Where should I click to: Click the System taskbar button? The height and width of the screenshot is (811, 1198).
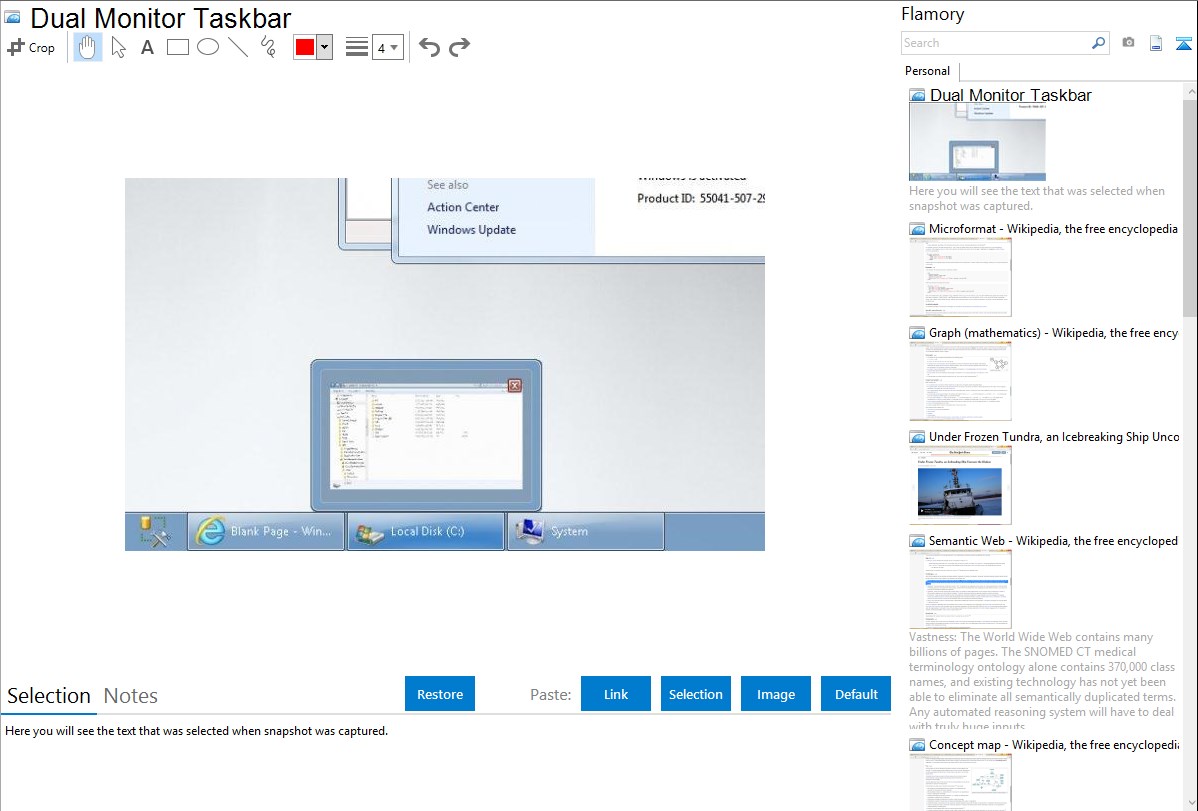click(x=585, y=531)
